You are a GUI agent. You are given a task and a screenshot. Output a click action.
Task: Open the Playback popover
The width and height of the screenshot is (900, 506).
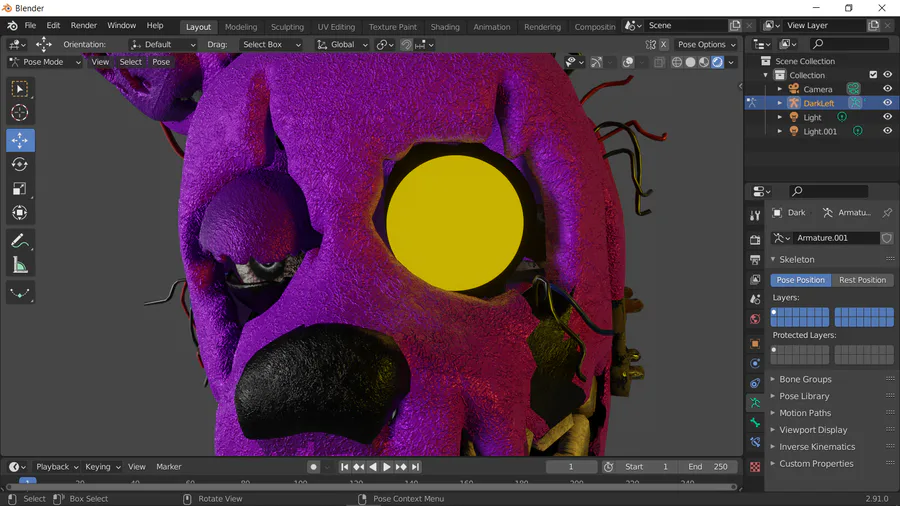[57, 467]
